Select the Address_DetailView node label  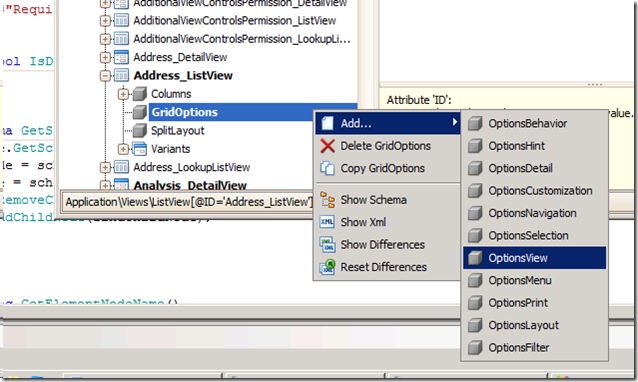coord(180,57)
